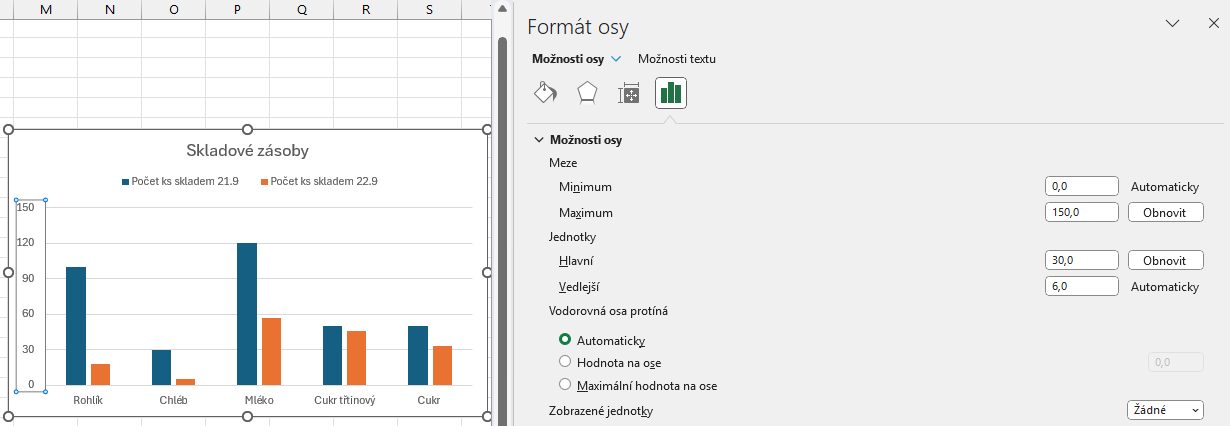Image resolution: width=1230 pixels, height=426 pixels.
Task: Select the Hodnota na ose radio option
Action: pos(566,362)
